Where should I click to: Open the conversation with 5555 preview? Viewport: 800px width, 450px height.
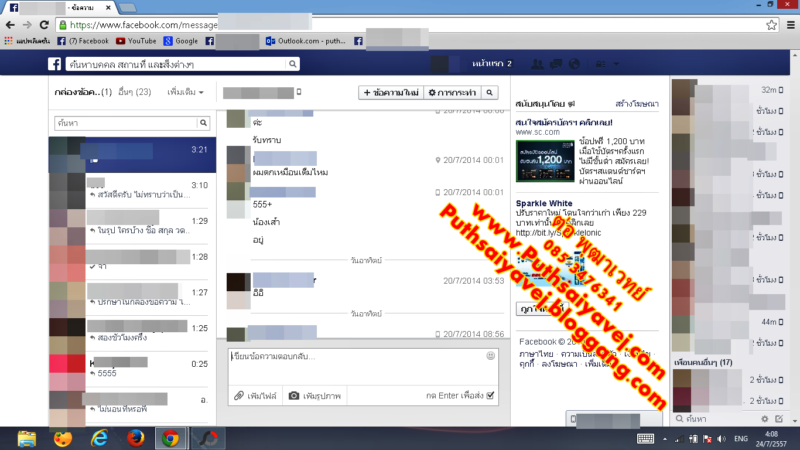pos(132,369)
